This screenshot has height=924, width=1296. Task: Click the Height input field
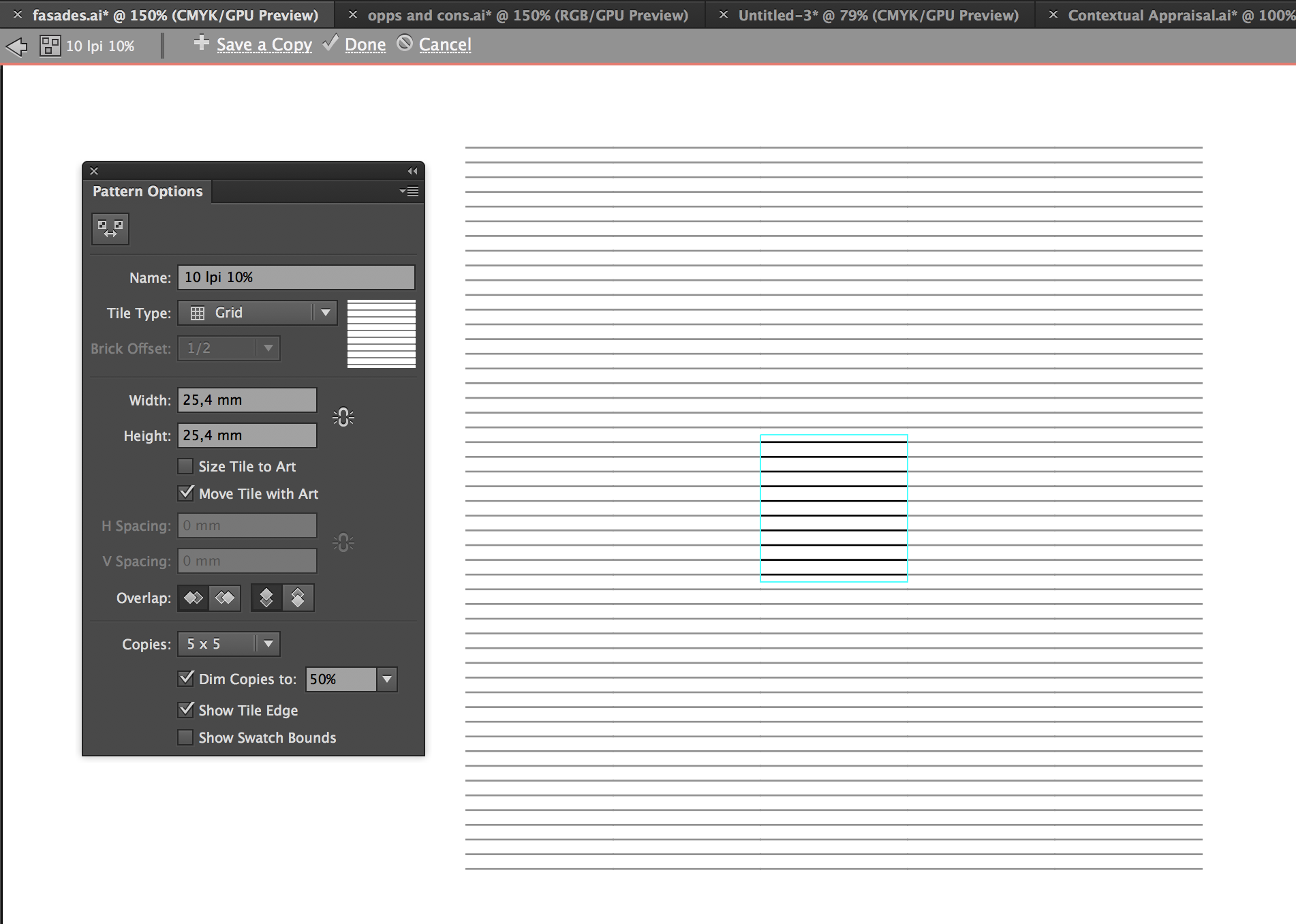(x=247, y=435)
